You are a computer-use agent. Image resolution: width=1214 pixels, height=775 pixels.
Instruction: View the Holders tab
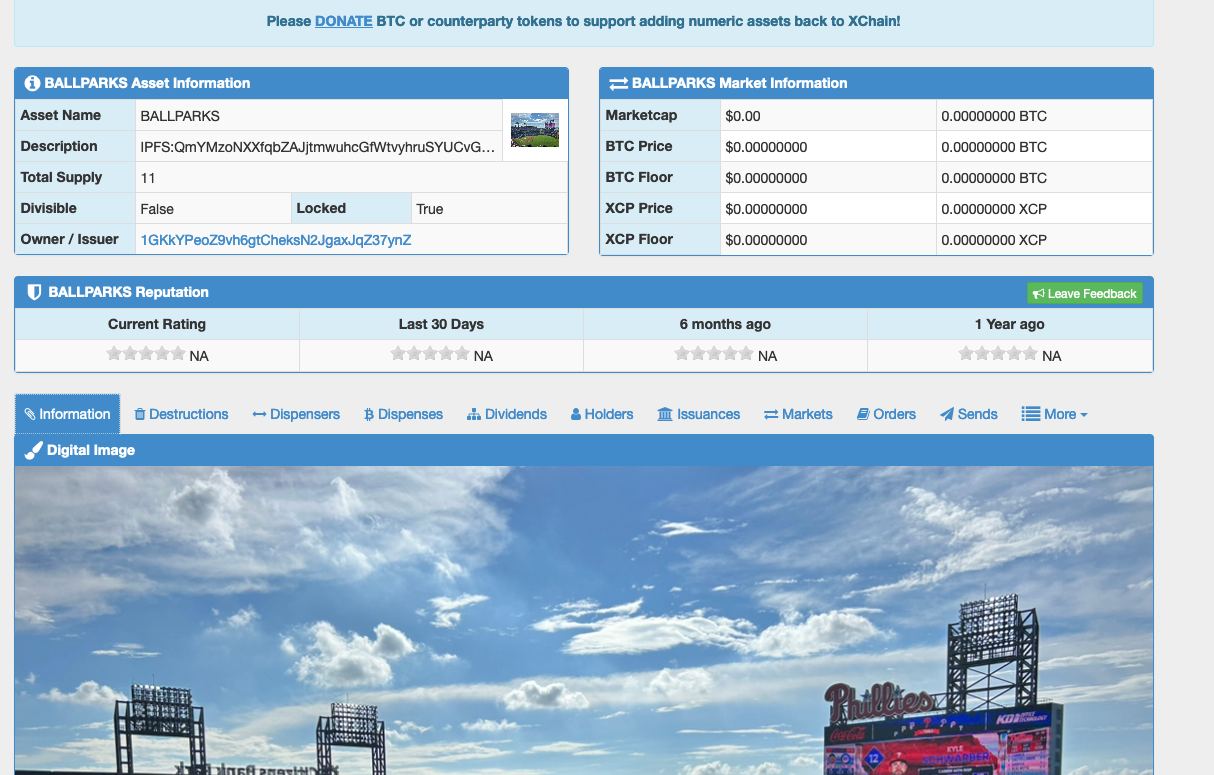(x=602, y=414)
